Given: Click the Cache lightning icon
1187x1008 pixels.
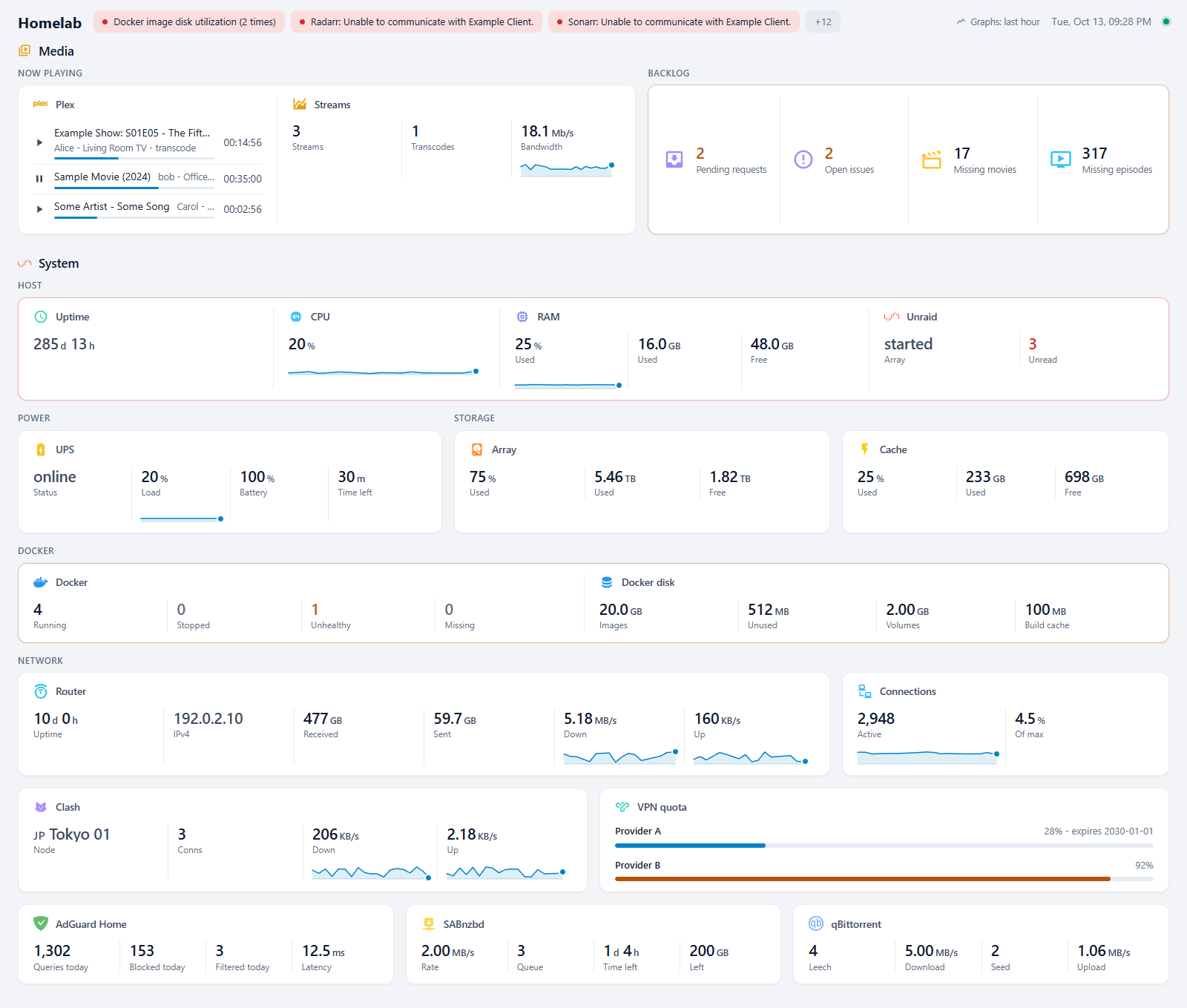Looking at the screenshot, I should 865,449.
